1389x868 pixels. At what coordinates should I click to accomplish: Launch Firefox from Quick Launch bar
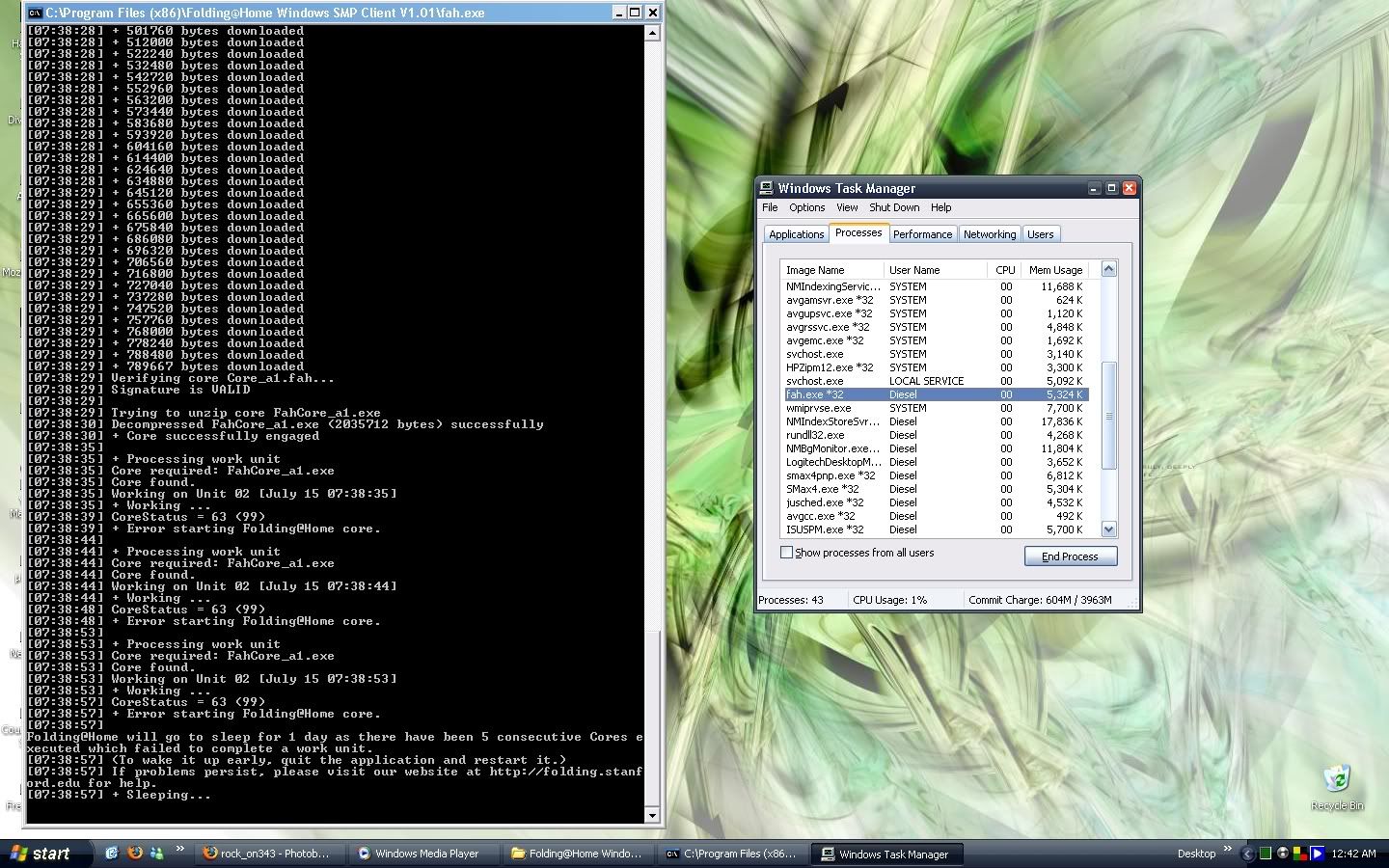point(135,854)
